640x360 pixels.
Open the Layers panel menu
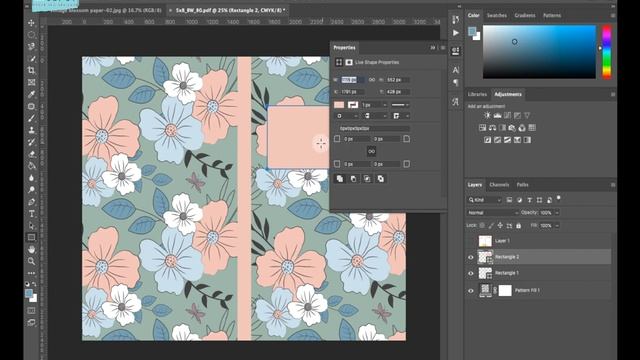[x=613, y=185]
